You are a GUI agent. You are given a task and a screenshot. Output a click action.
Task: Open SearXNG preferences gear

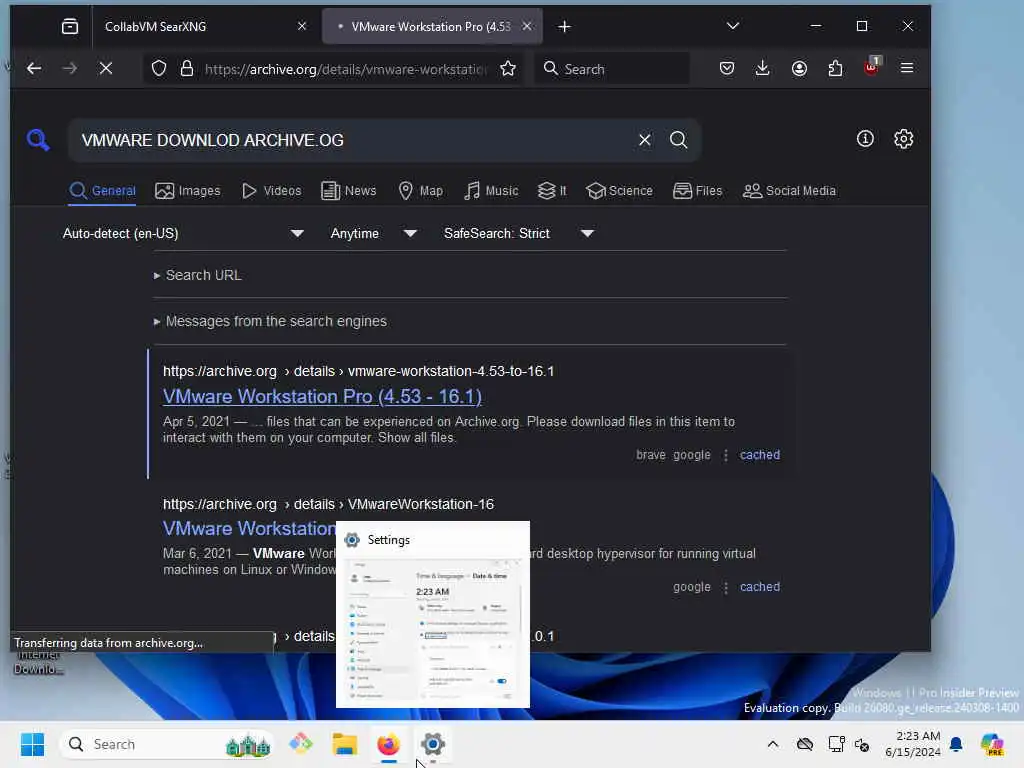pyautogui.click(x=904, y=138)
